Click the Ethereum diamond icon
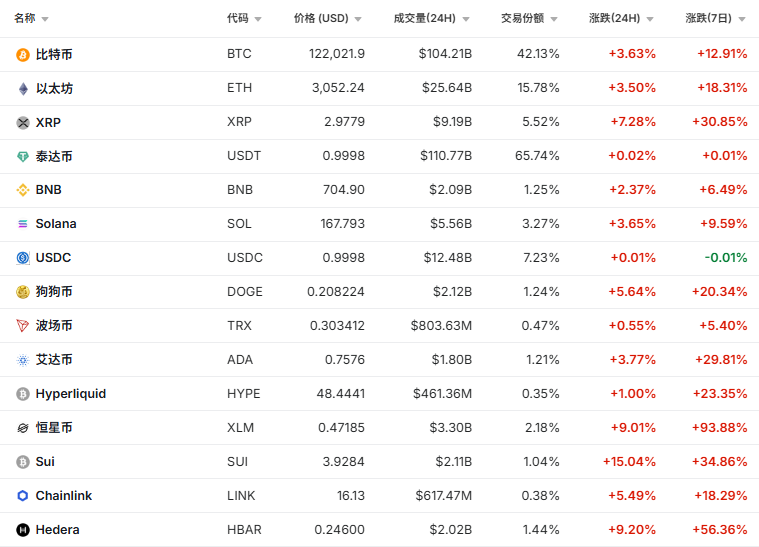The height and width of the screenshot is (547, 759). (23, 88)
